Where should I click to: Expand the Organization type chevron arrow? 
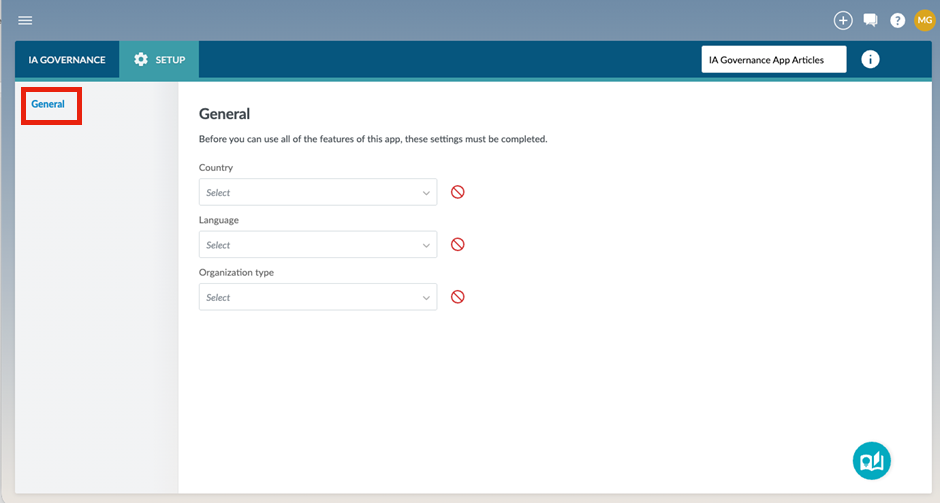(426, 298)
